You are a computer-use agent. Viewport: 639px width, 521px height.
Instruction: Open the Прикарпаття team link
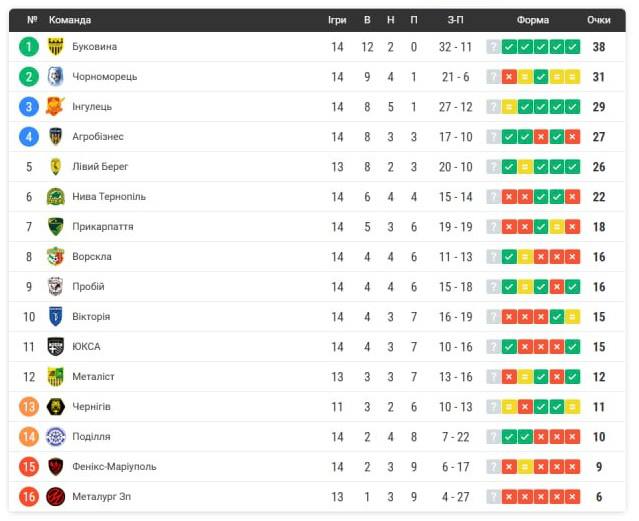[102, 226]
